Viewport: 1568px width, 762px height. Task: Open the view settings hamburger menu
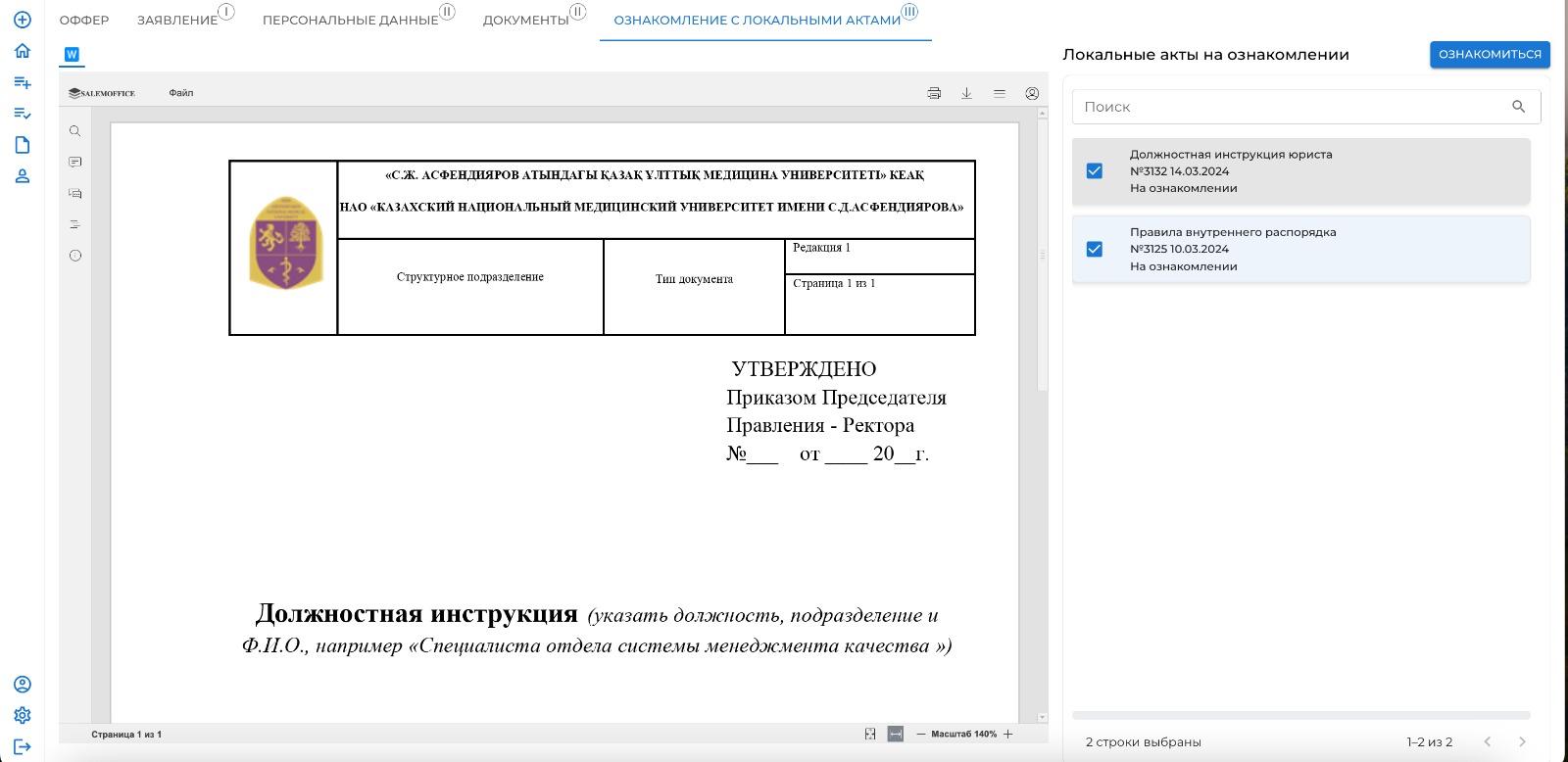pyautogui.click(x=1000, y=93)
